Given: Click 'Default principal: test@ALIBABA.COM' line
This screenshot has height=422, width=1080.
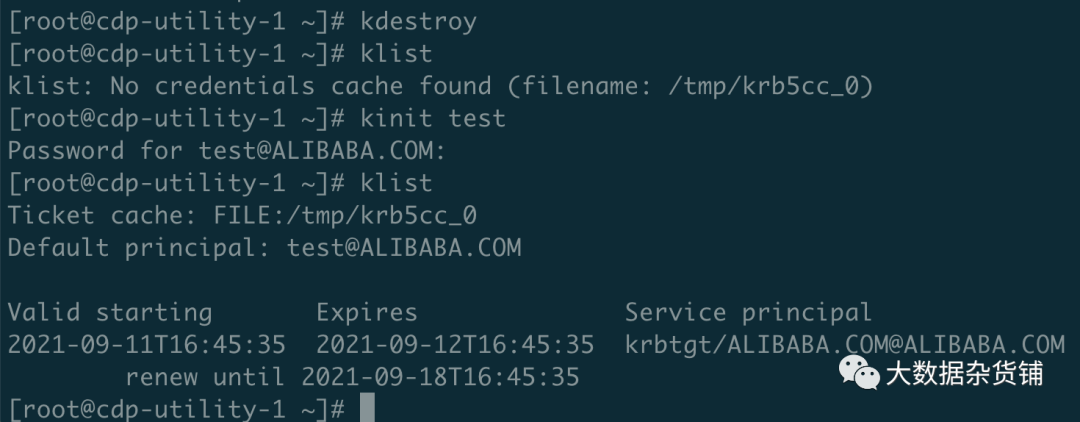Looking at the screenshot, I should (264, 247).
